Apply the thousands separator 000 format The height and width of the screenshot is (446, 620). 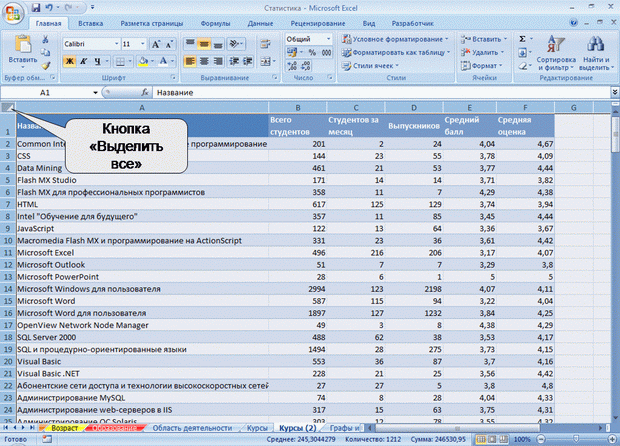click(x=326, y=52)
